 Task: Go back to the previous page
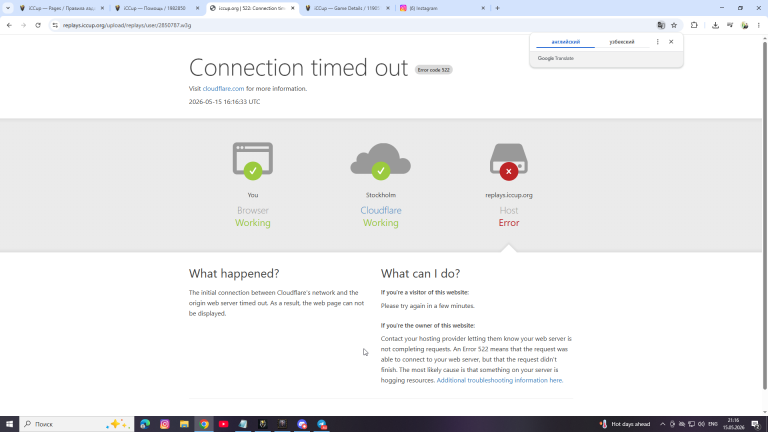click(x=9, y=25)
